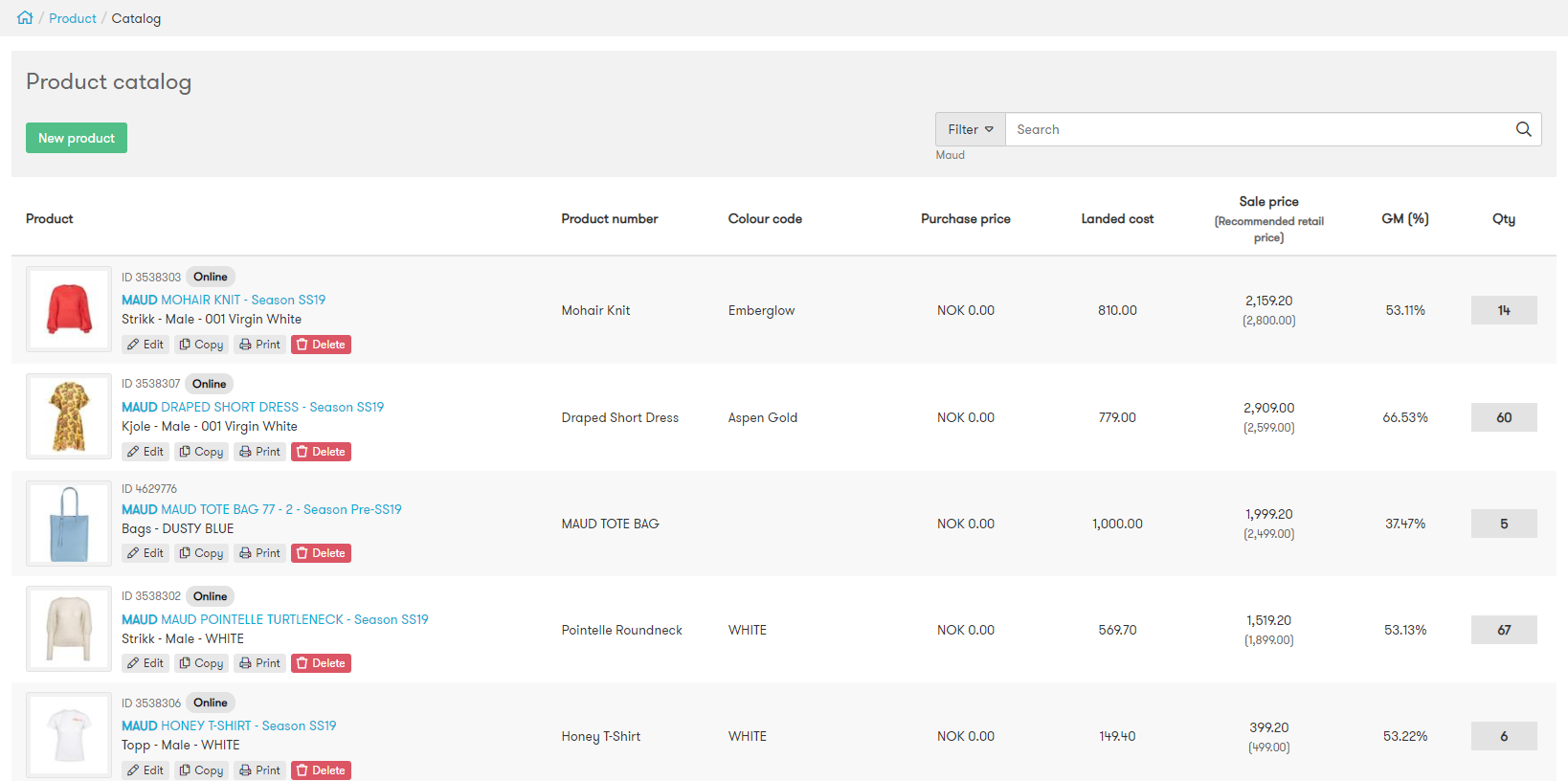Viewport: 1568px width, 781px height.
Task: Click the 66.53% gross margin value
Action: [x=1405, y=417]
